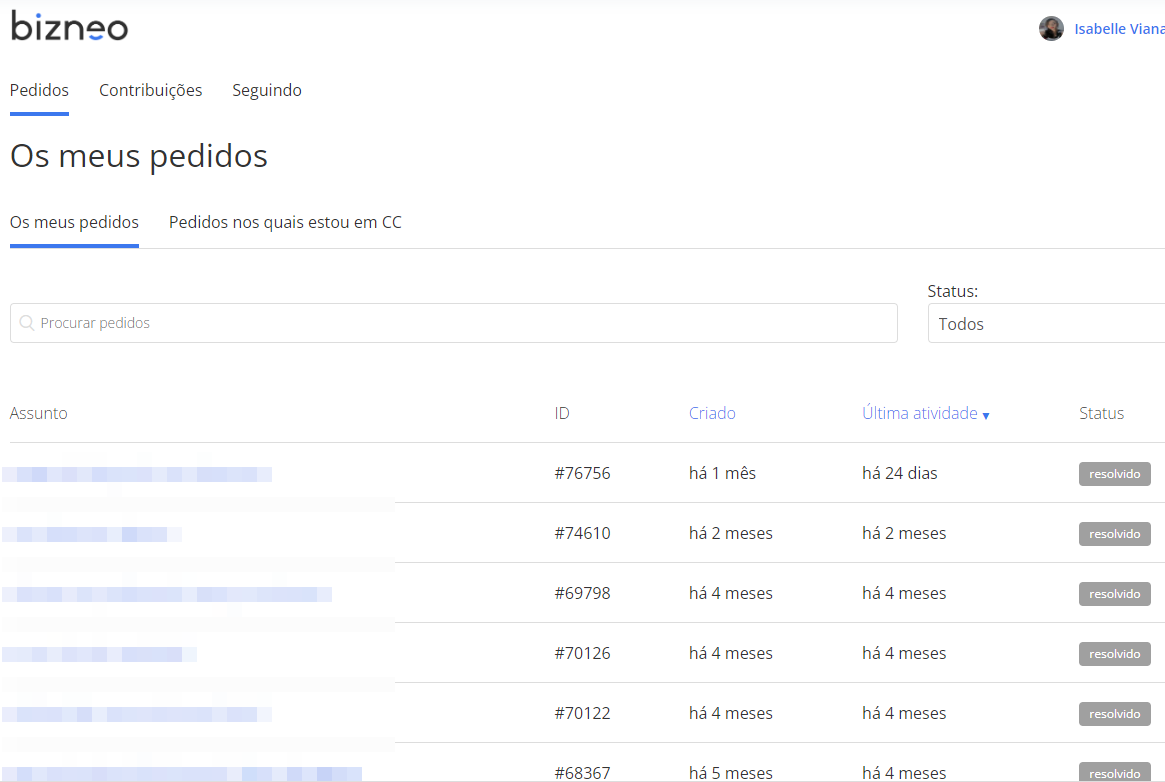Click the resolvido badge for #70122
1165x782 pixels.
[x=1114, y=714]
